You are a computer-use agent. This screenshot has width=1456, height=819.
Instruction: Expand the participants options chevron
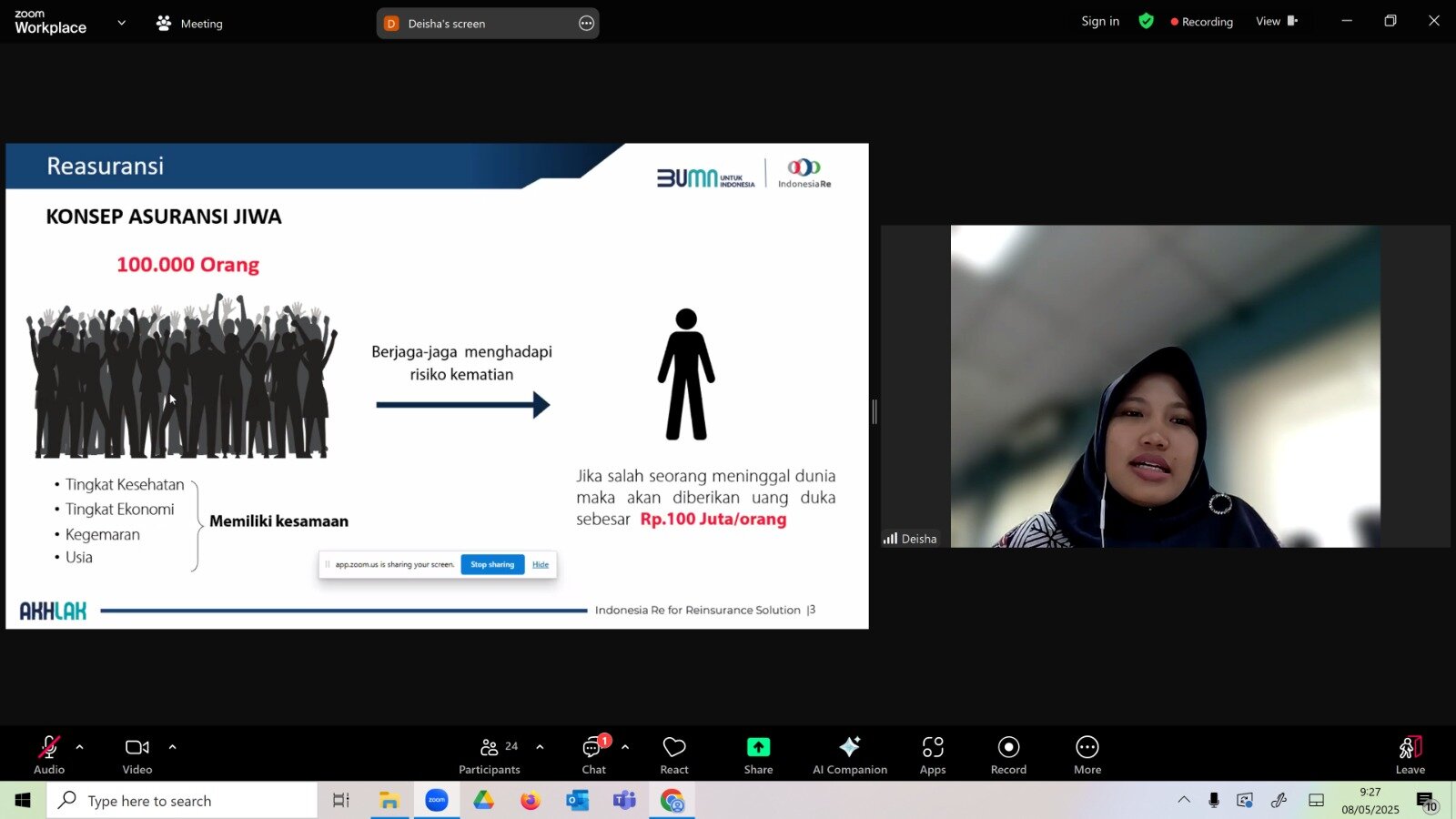coord(540,747)
